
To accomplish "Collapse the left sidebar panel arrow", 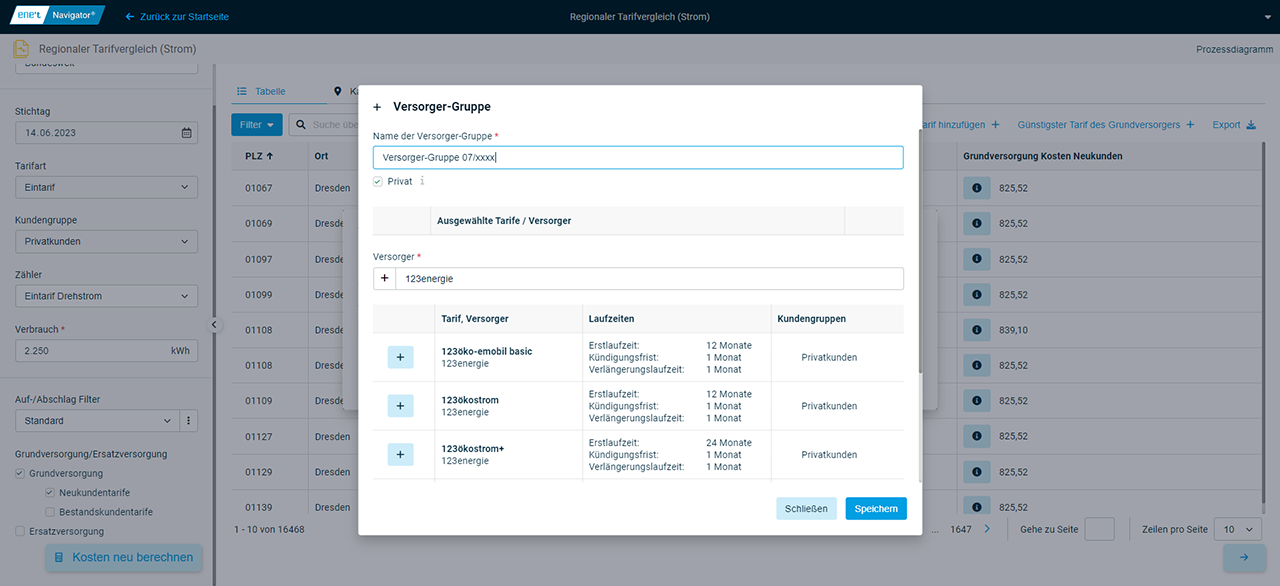I will [213, 325].
